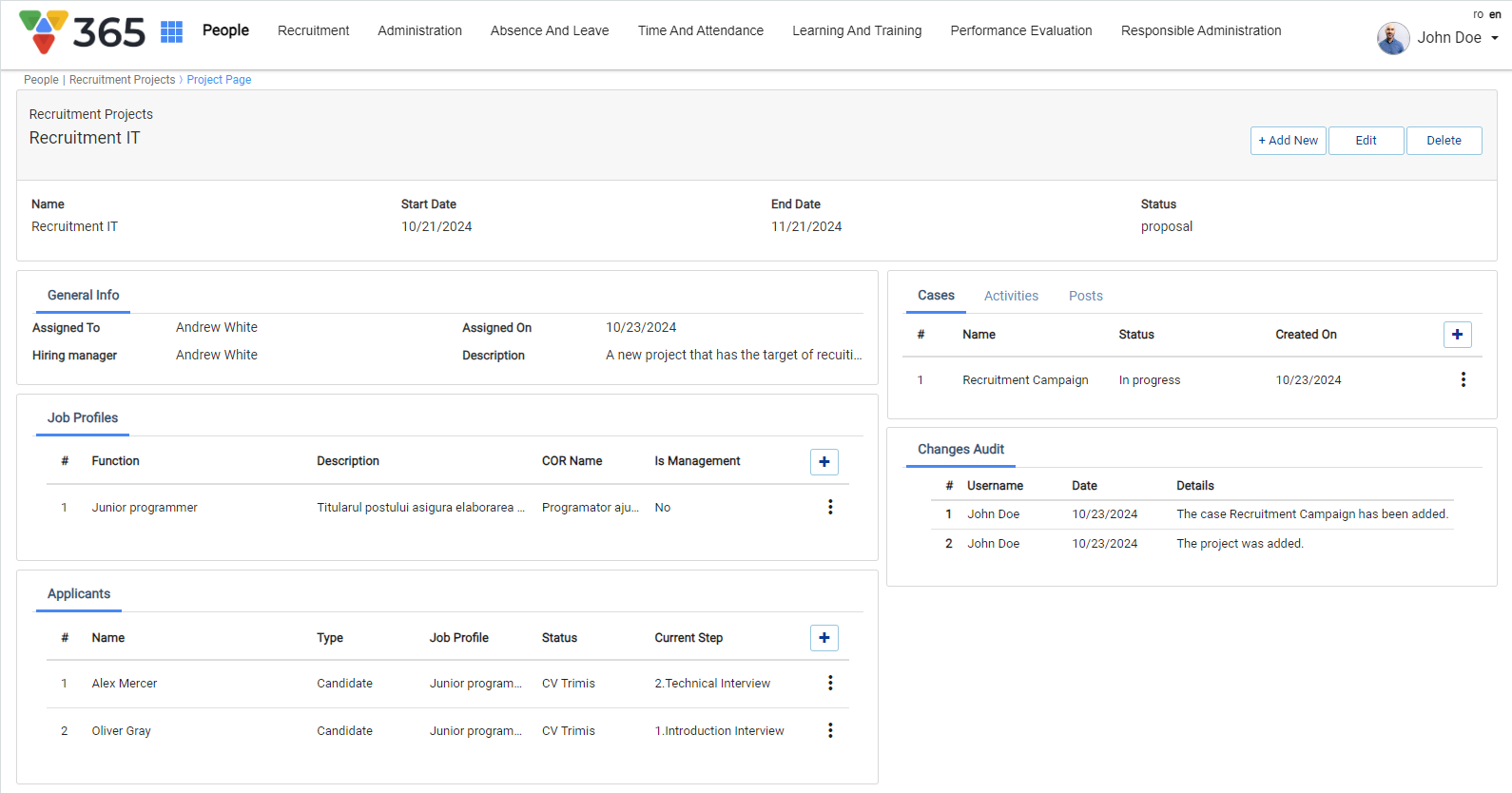1512x793 pixels.
Task: Open the Recruitment menu
Action: pyautogui.click(x=313, y=30)
